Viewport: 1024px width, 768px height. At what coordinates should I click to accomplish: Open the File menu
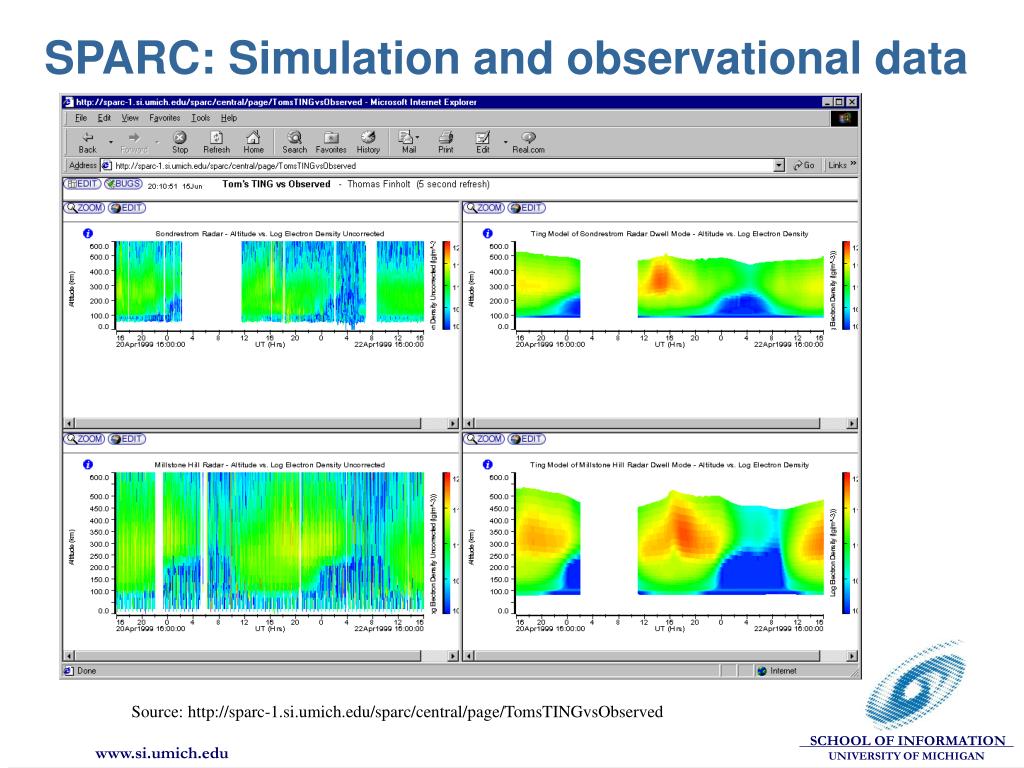[81, 118]
